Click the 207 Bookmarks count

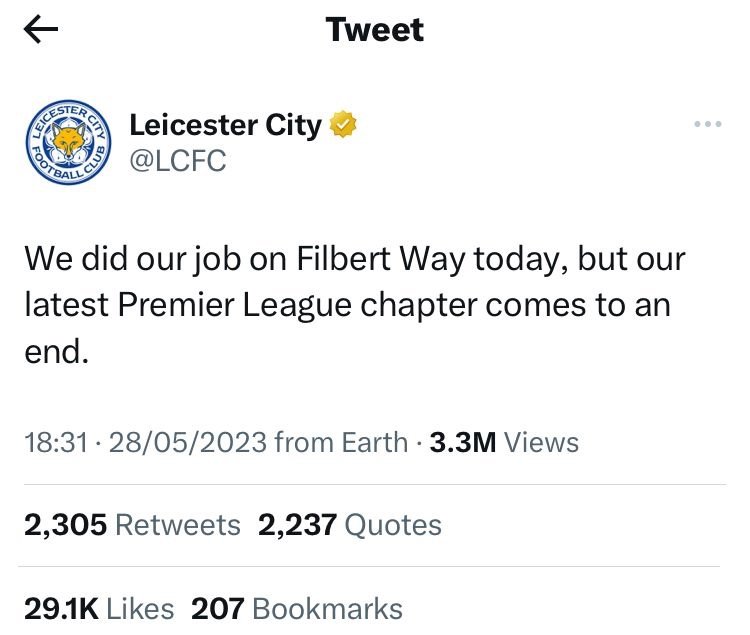[x=297, y=609]
